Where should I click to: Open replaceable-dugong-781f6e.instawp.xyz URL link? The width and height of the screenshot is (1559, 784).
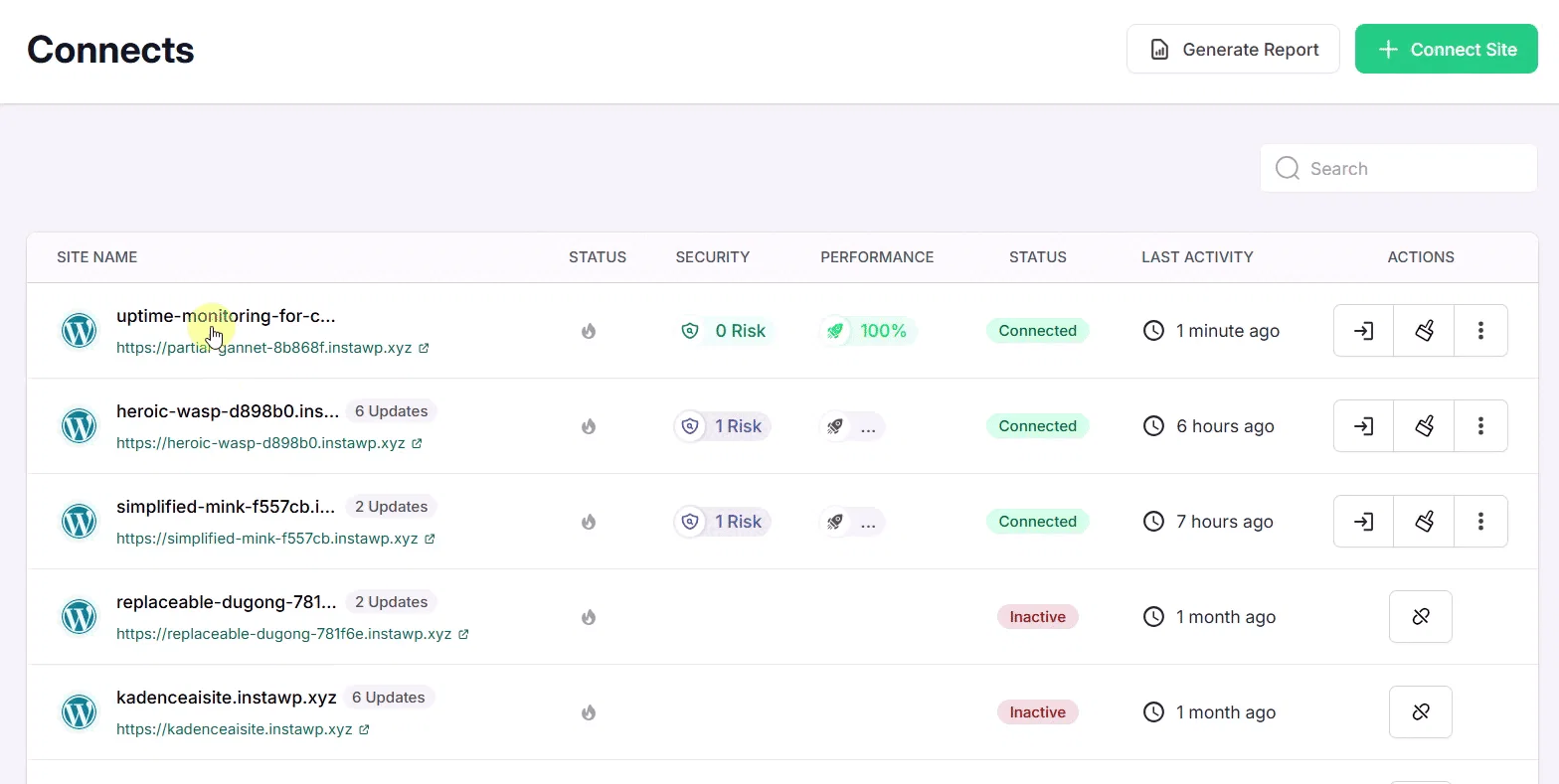click(292, 634)
